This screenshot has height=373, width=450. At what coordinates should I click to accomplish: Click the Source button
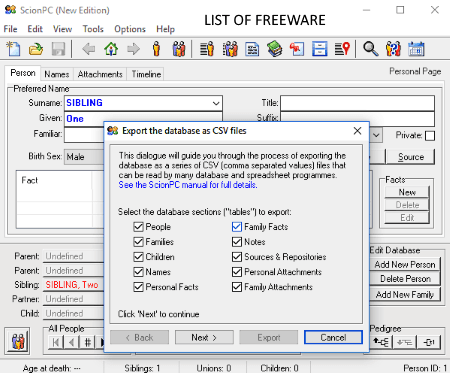coord(410,157)
